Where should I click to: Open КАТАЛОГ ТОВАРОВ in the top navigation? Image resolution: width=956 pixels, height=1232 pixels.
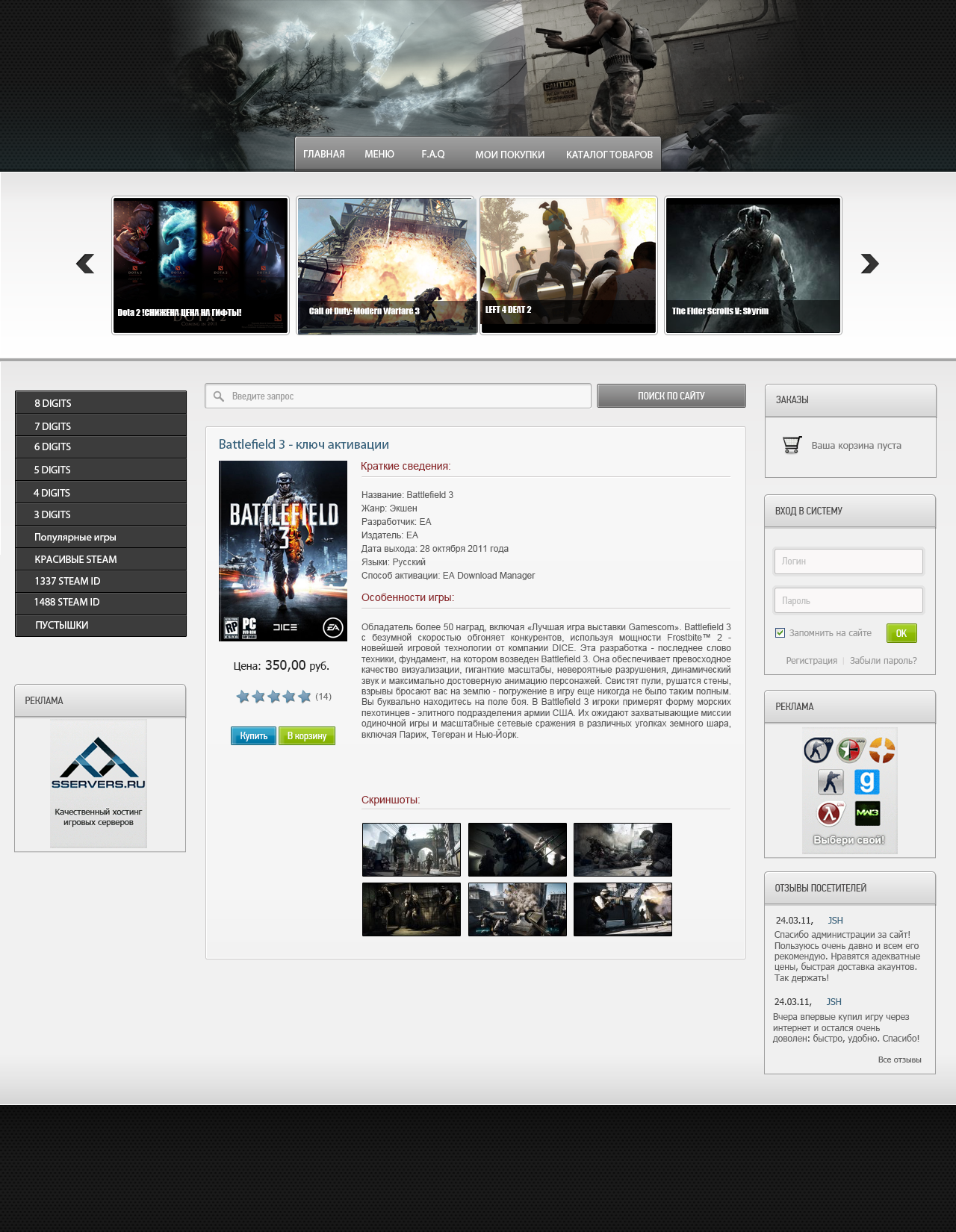pyautogui.click(x=609, y=155)
